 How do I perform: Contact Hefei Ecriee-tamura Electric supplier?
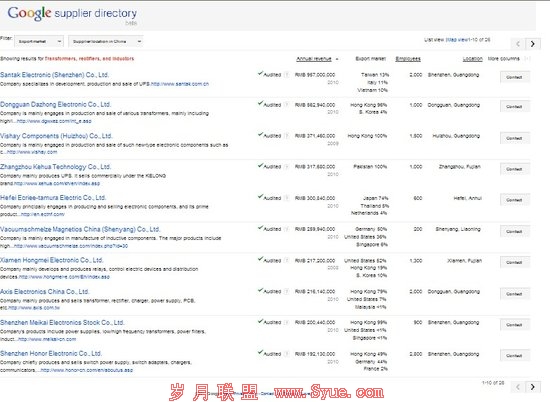(514, 200)
